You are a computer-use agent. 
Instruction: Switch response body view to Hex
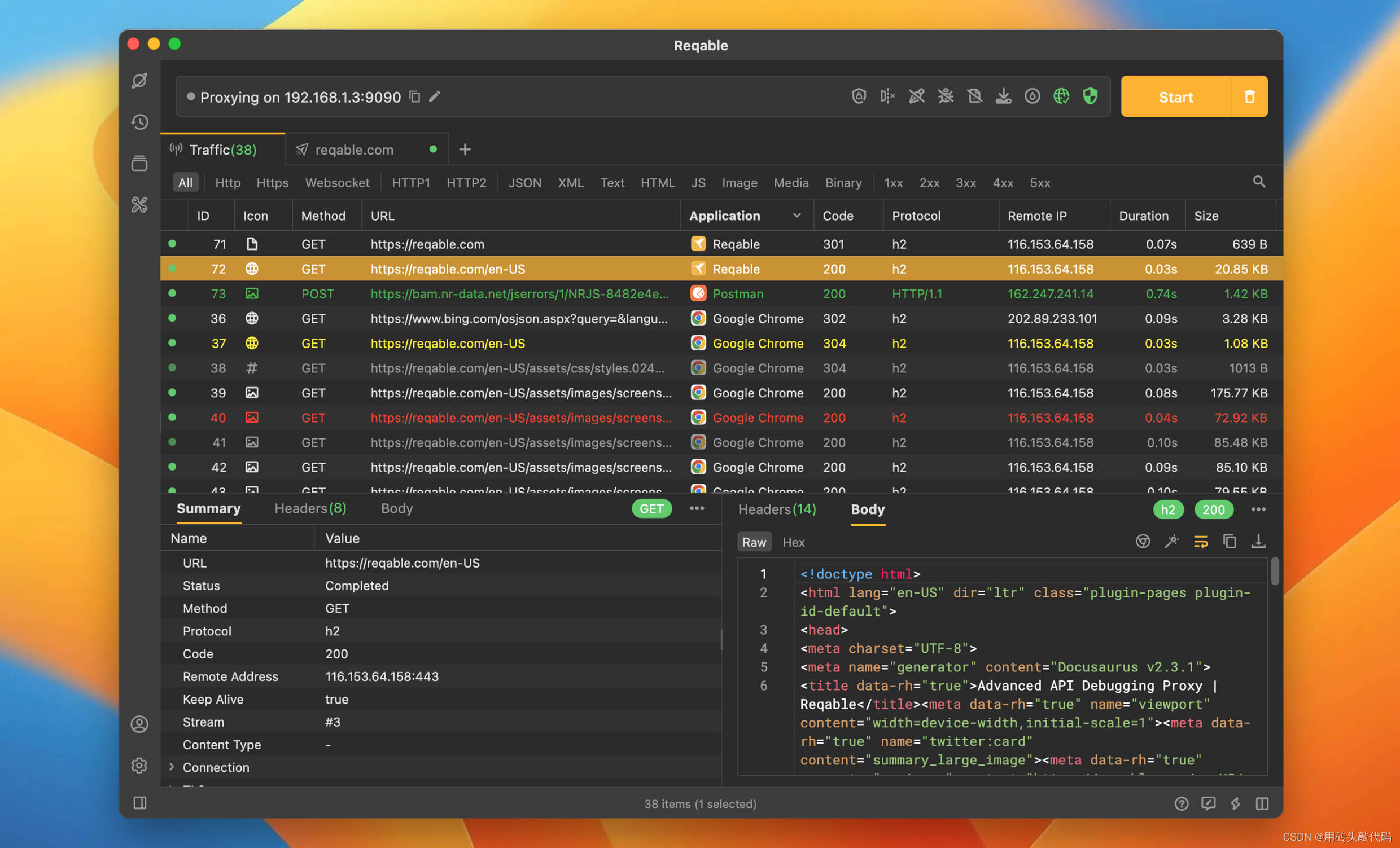(793, 542)
